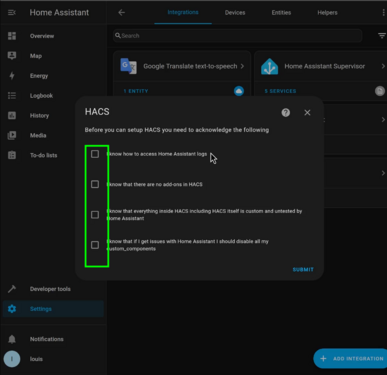
Task: Select the Energy sidebar label
Action: (x=39, y=76)
